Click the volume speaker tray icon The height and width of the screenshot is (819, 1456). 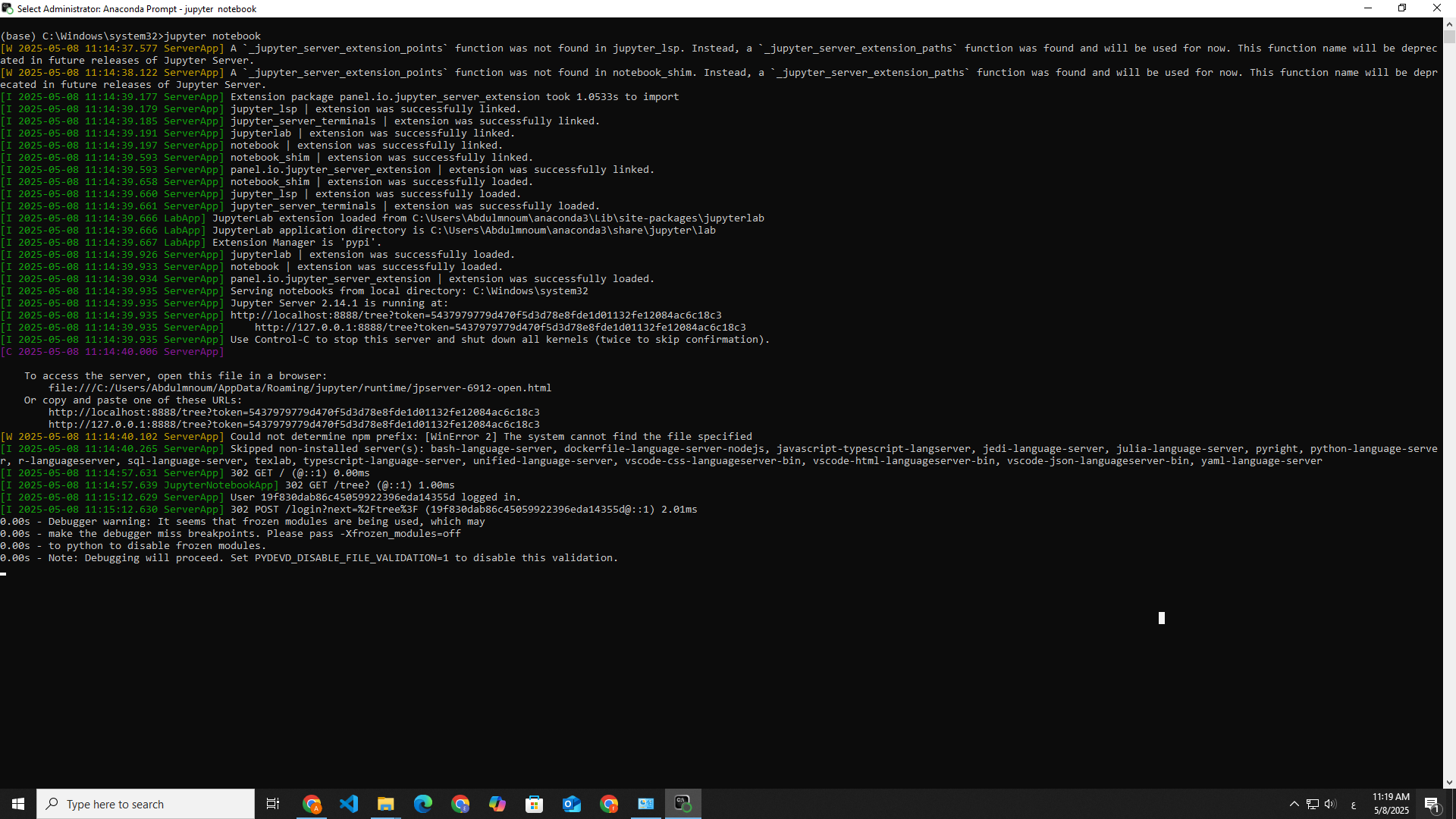click(1330, 804)
